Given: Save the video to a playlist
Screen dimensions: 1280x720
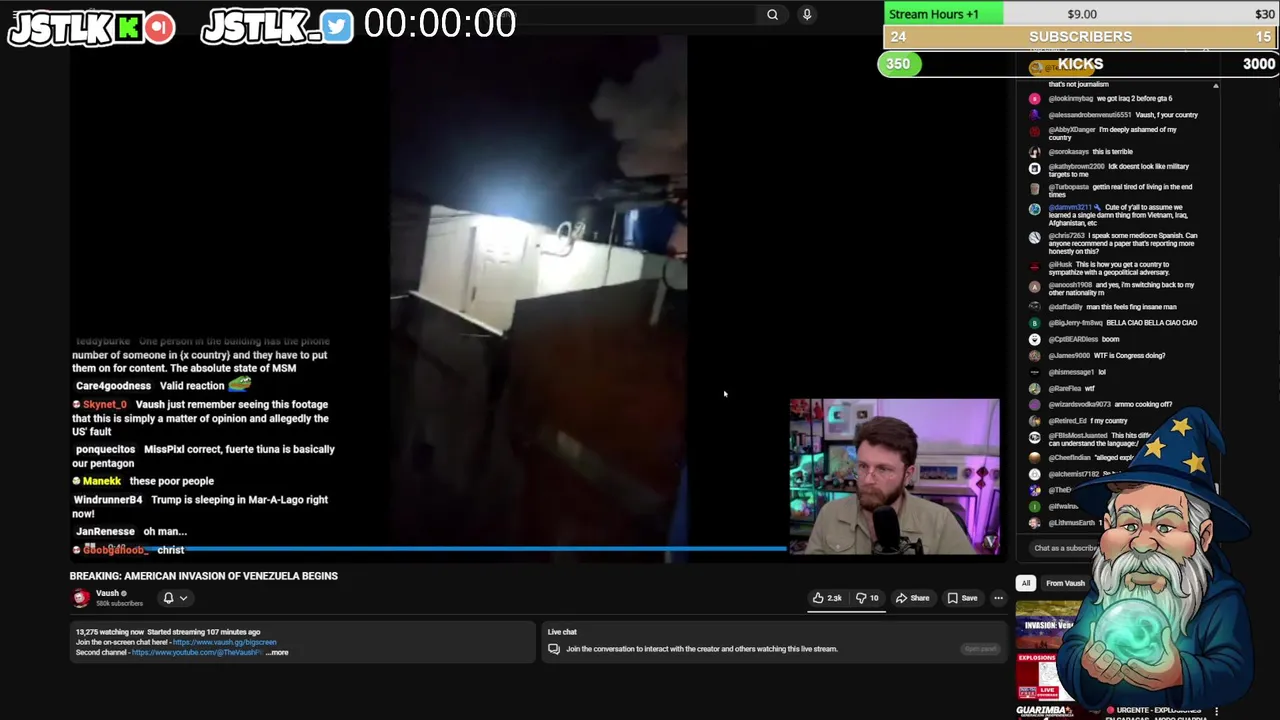Looking at the screenshot, I should 962,598.
